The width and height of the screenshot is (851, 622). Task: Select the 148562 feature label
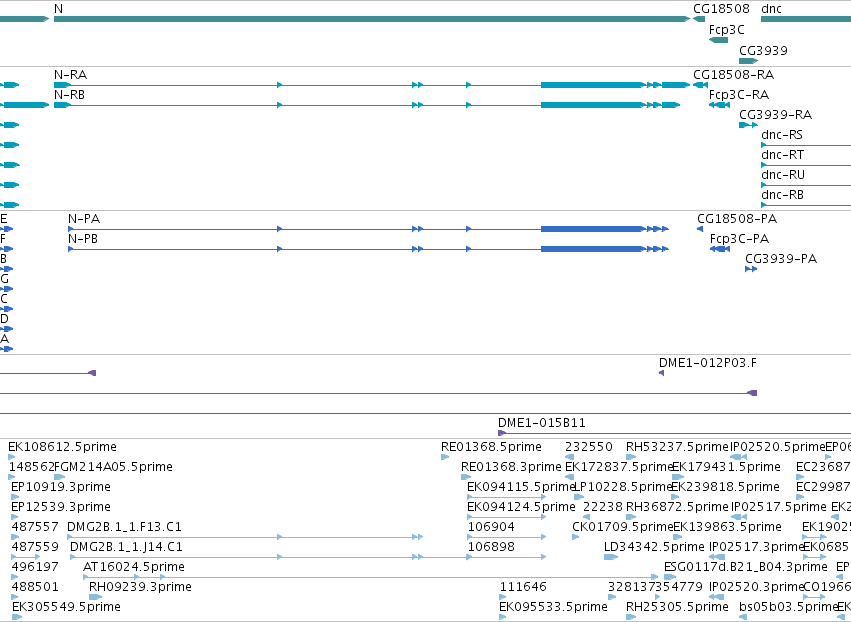click(31, 467)
